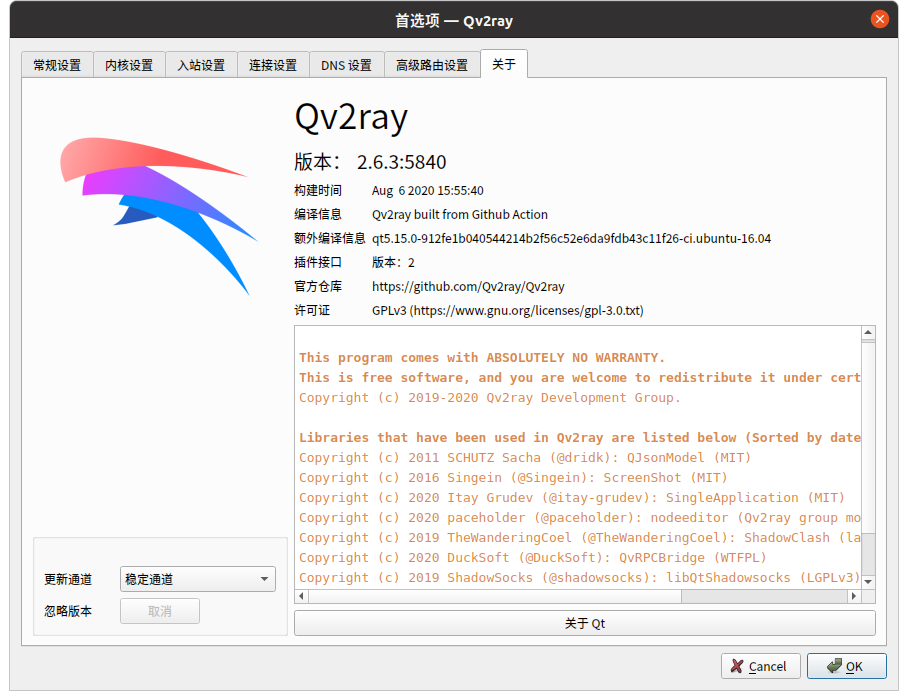
Task: Open the 入站设置 tab
Action: pos(201,63)
